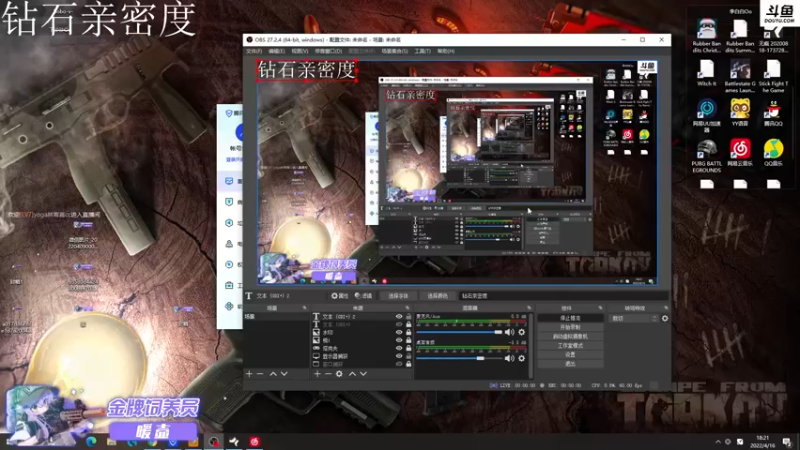This screenshot has width=800, height=450.
Task: Click the Edge browser taskbar icon
Action: [91, 441]
